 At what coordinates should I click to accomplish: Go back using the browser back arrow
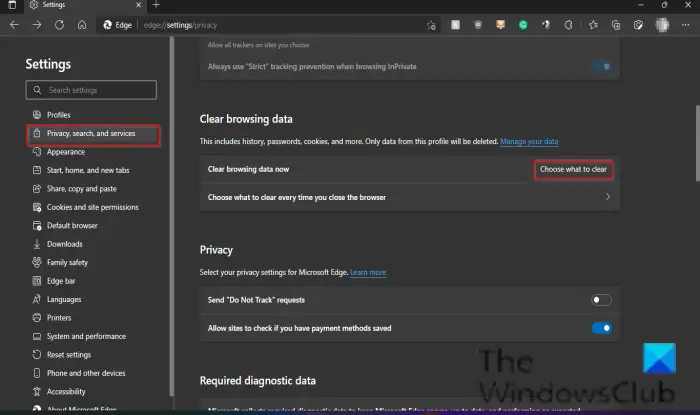pos(14,25)
